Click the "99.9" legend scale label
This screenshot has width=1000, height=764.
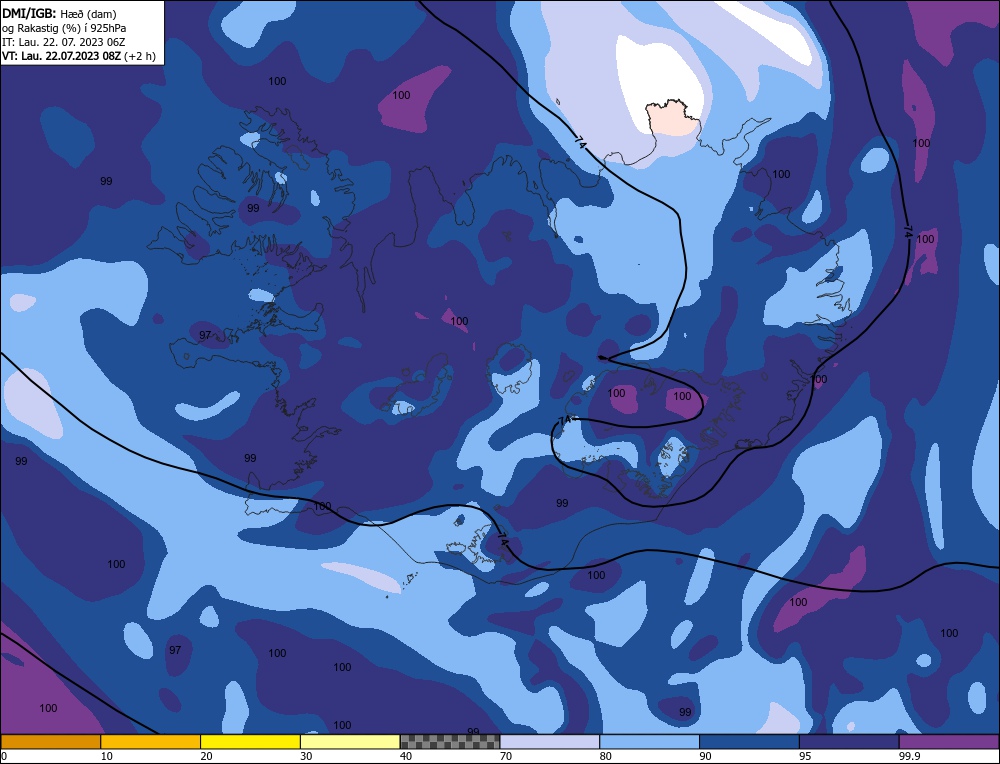click(908, 756)
